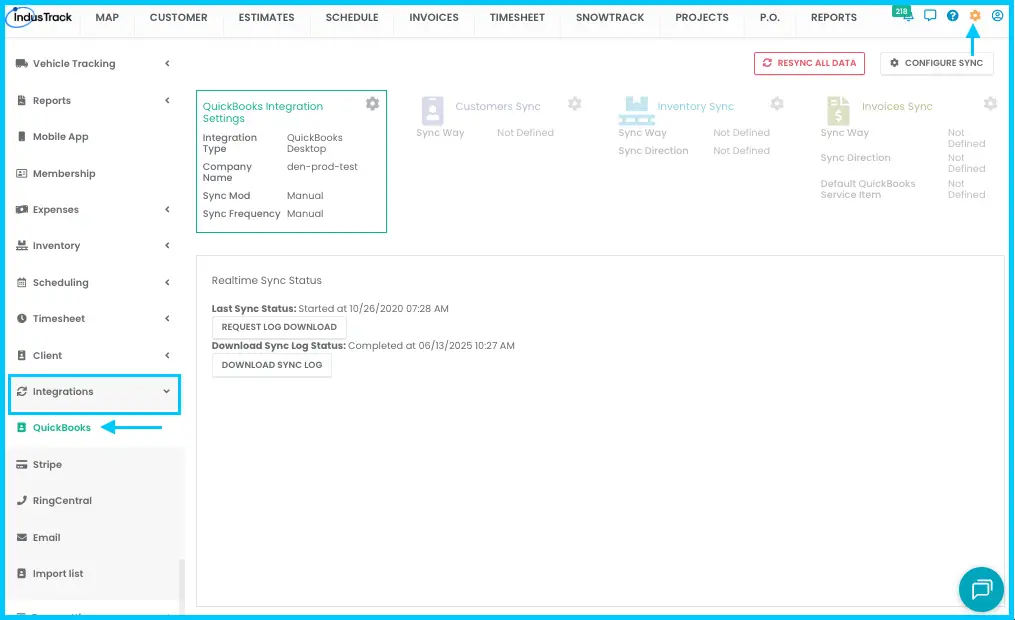1015x620 pixels.
Task: Click the Membership card icon
Action: click(x=22, y=173)
